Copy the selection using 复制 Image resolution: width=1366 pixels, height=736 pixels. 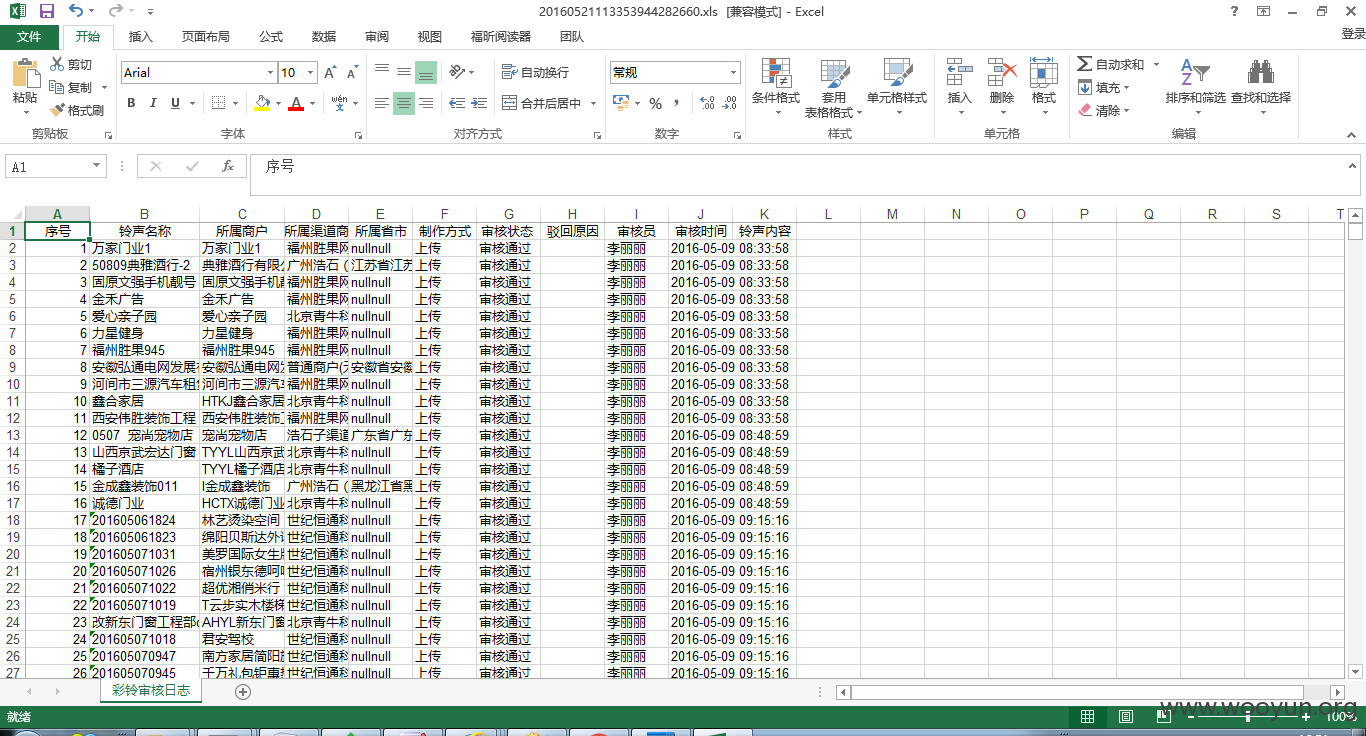(x=72, y=87)
